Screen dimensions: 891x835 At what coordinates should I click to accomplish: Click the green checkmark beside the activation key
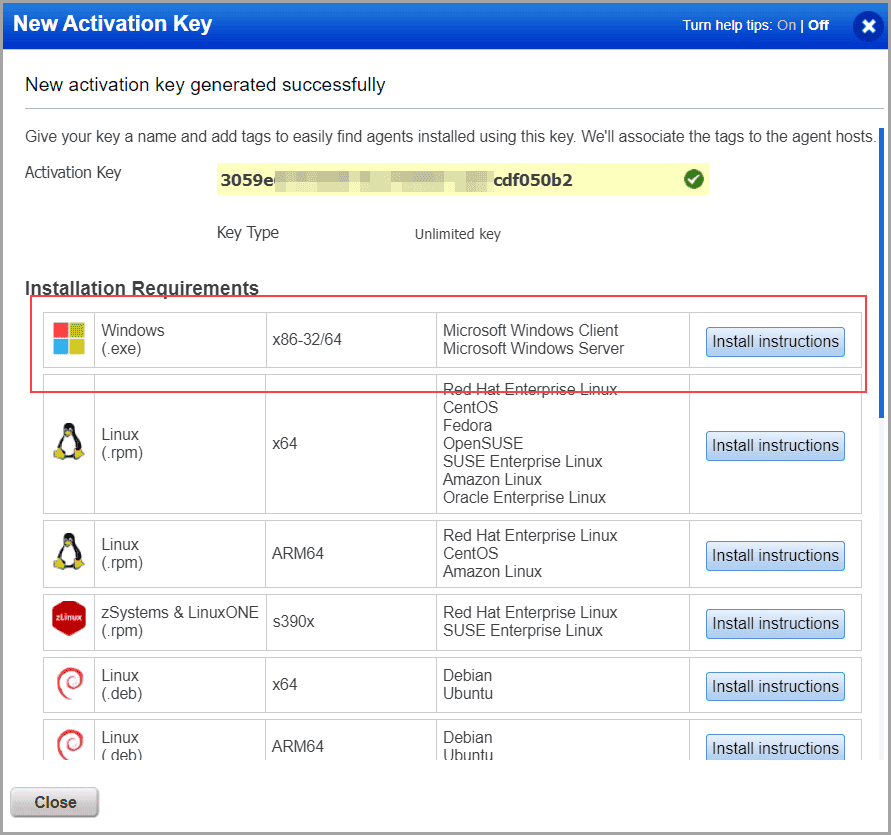(x=693, y=179)
